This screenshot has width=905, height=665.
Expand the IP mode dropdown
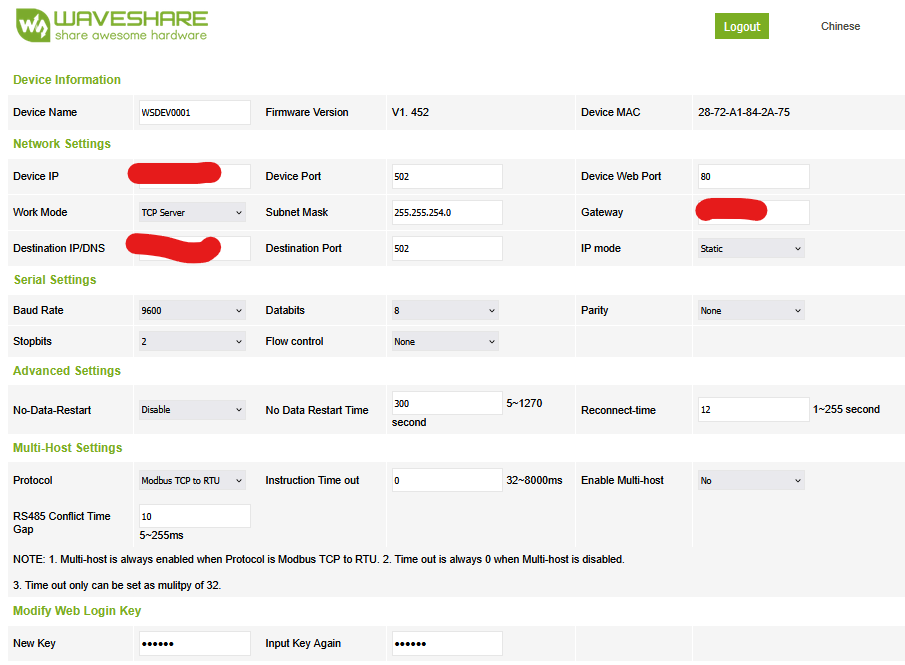tap(751, 248)
